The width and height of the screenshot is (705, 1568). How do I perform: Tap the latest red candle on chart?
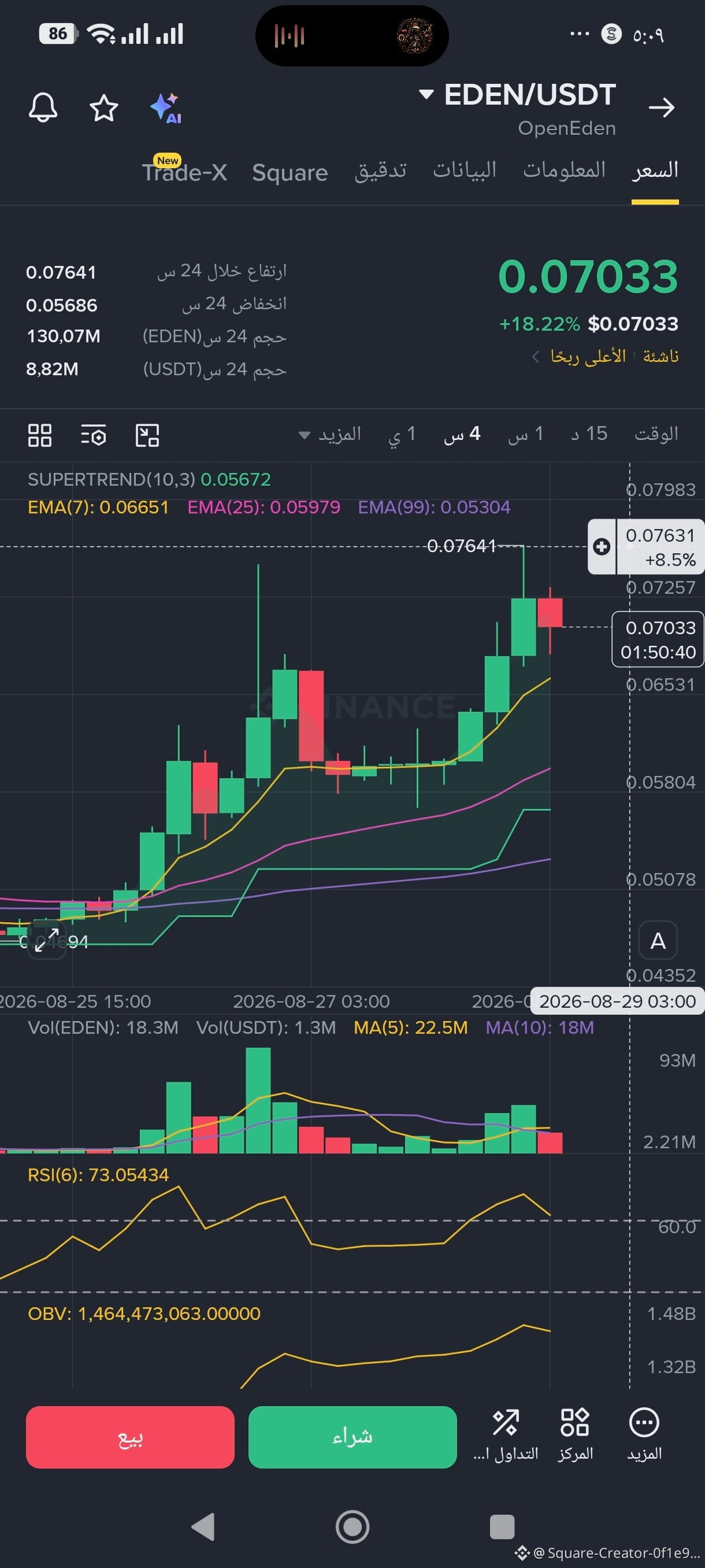[550, 612]
